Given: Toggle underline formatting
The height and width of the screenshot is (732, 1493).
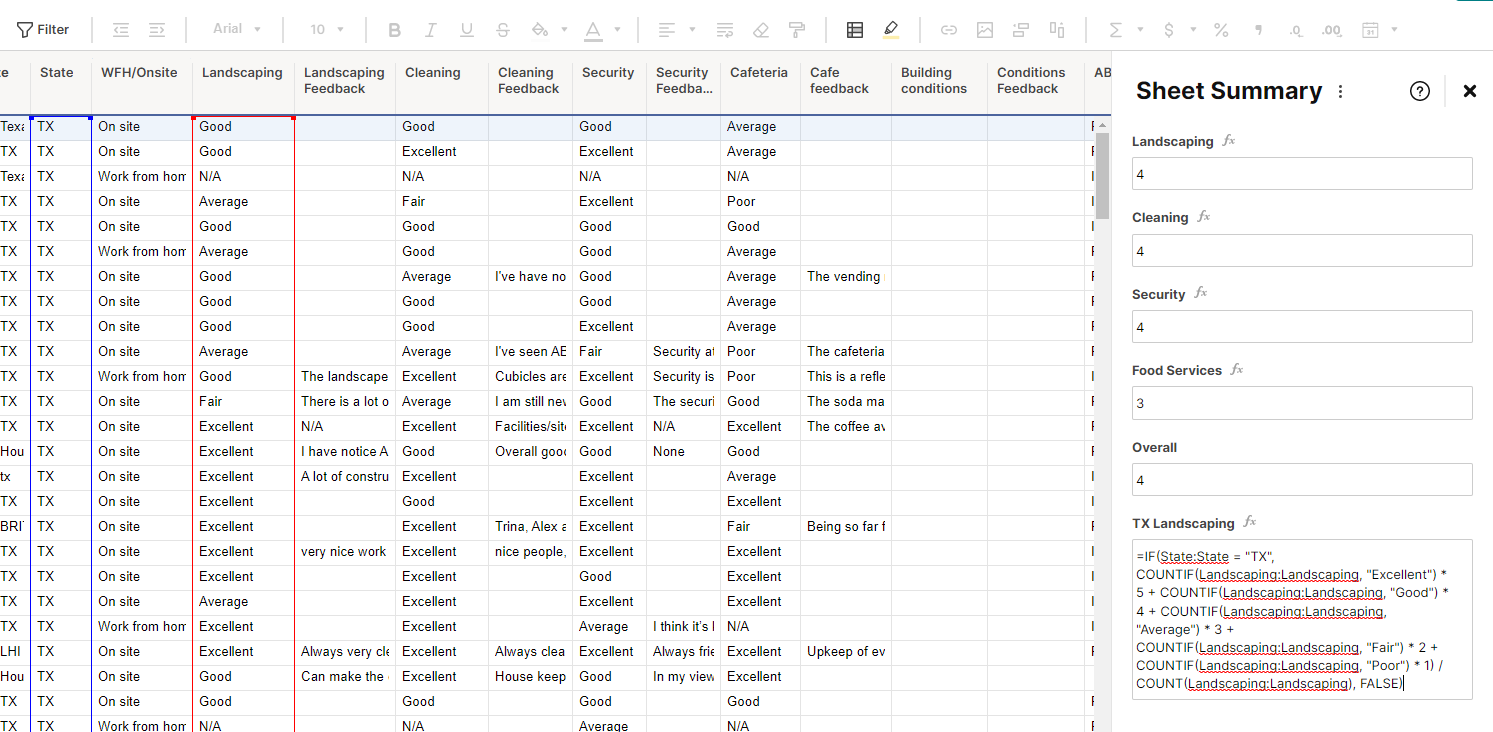Looking at the screenshot, I should click(466, 29).
